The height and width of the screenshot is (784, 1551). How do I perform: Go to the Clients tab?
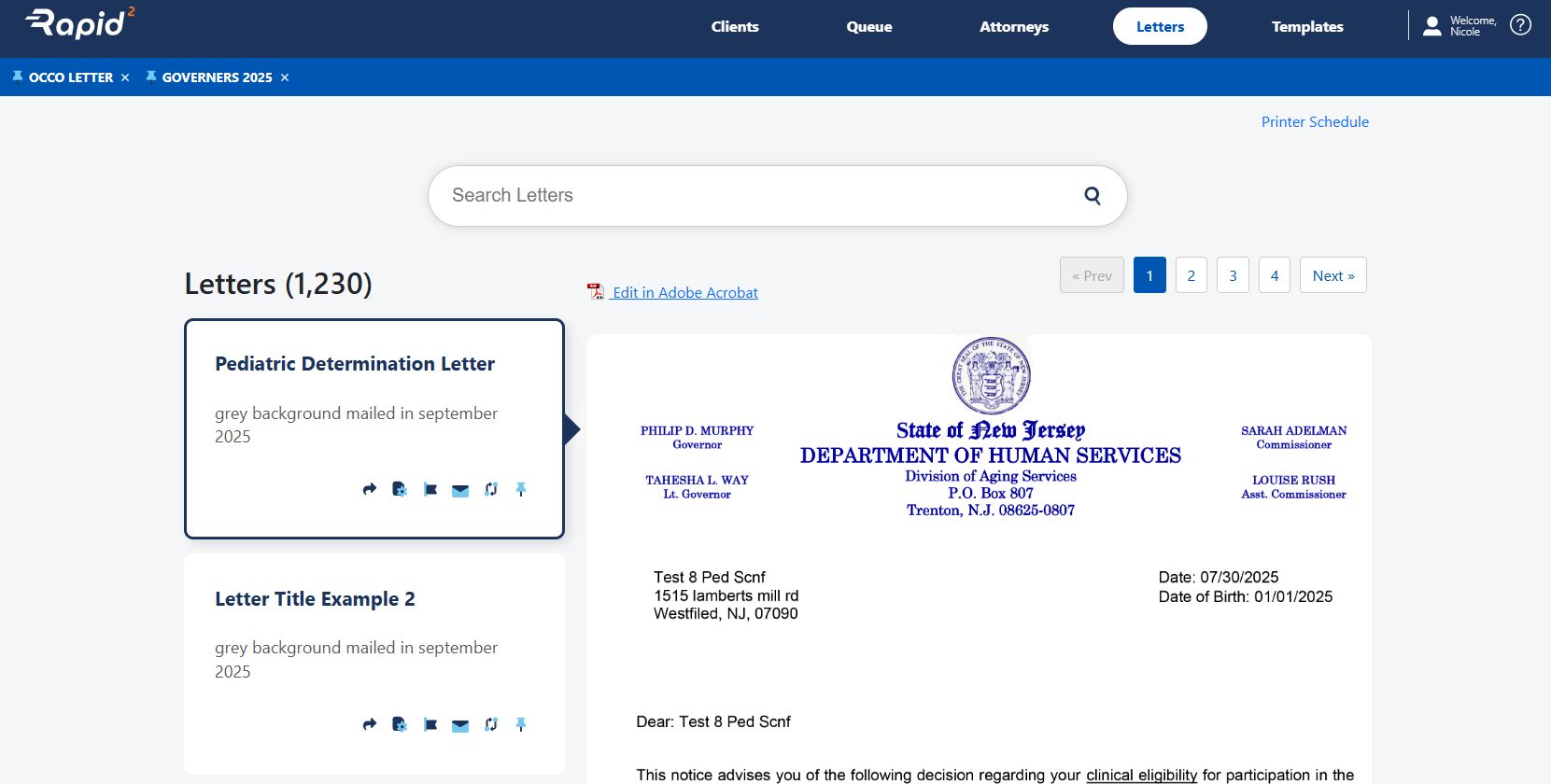[734, 27]
